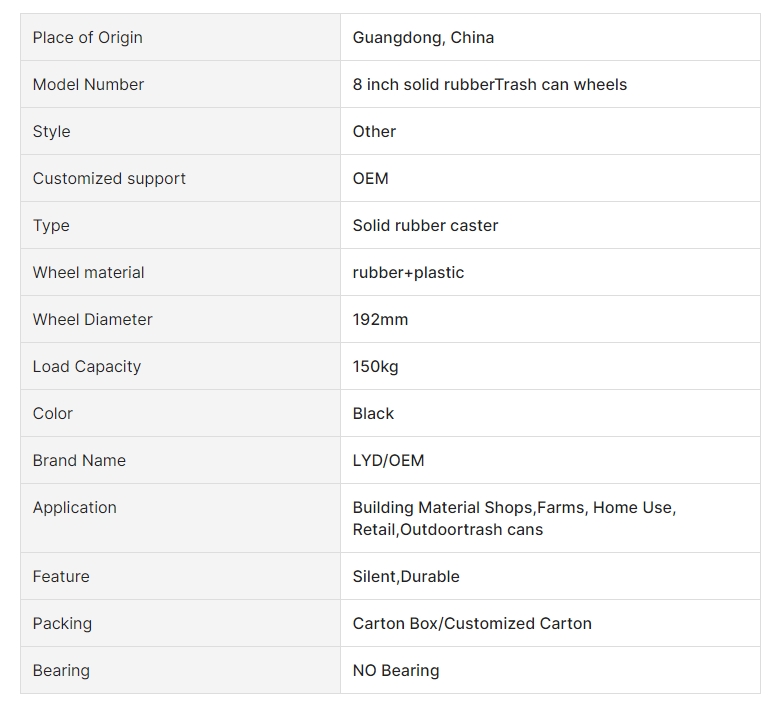Select the 8 inch solid rubberTrash can wheels text

click(x=490, y=84)
